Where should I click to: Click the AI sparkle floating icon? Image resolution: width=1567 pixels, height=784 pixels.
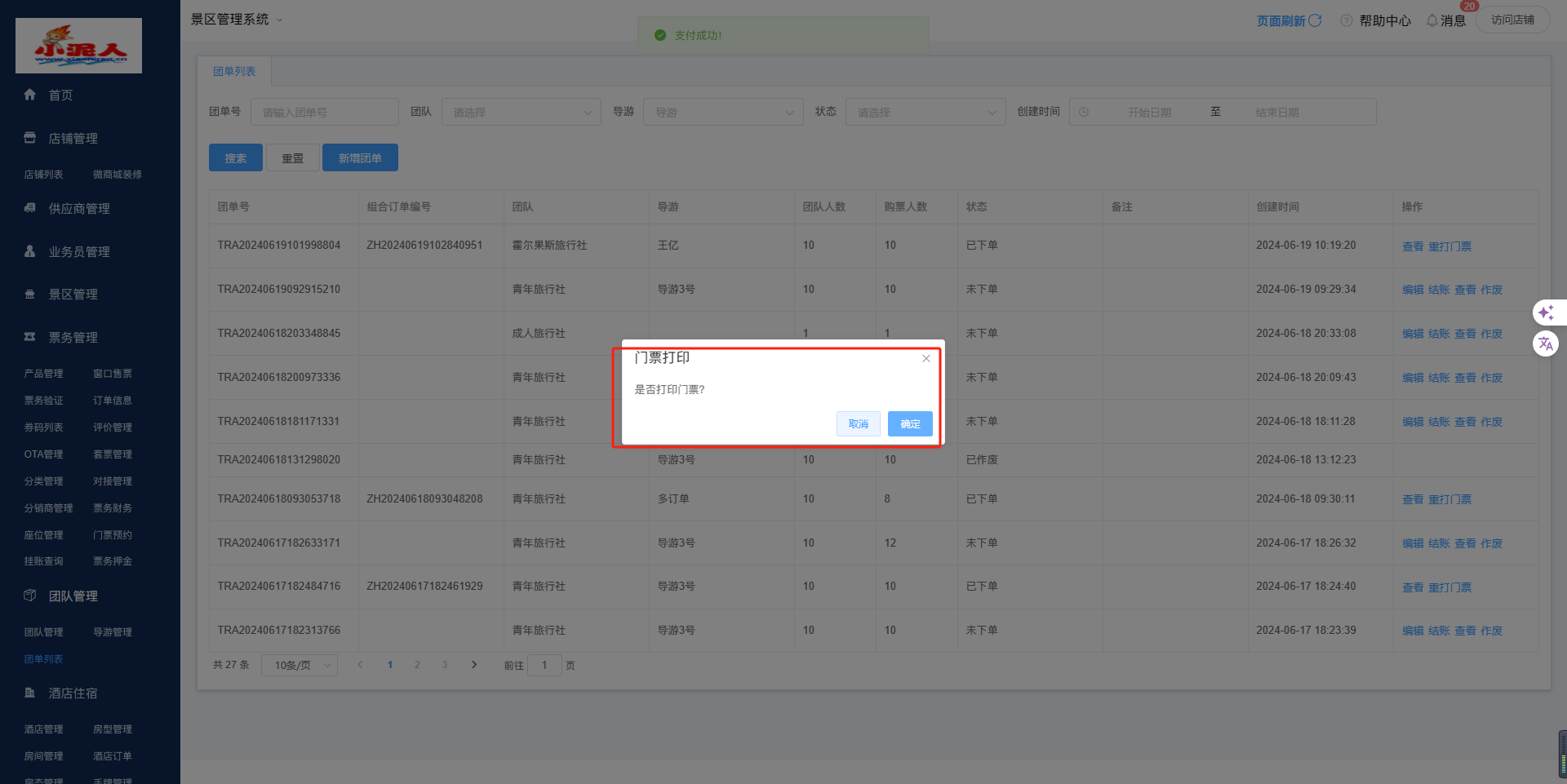point(1546,312)
